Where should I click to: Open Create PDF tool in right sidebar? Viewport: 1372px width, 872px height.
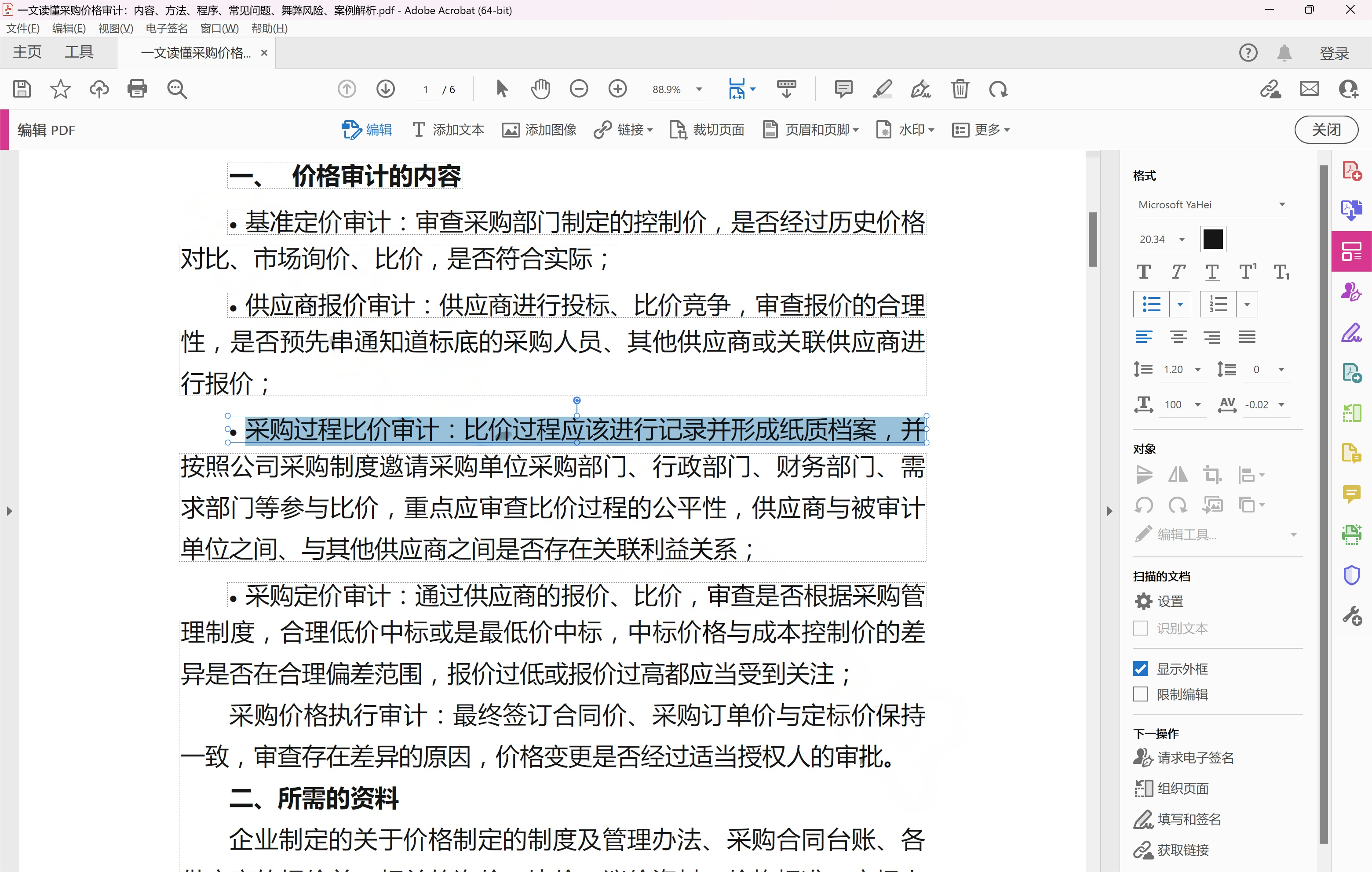[x=1351, y=171]
